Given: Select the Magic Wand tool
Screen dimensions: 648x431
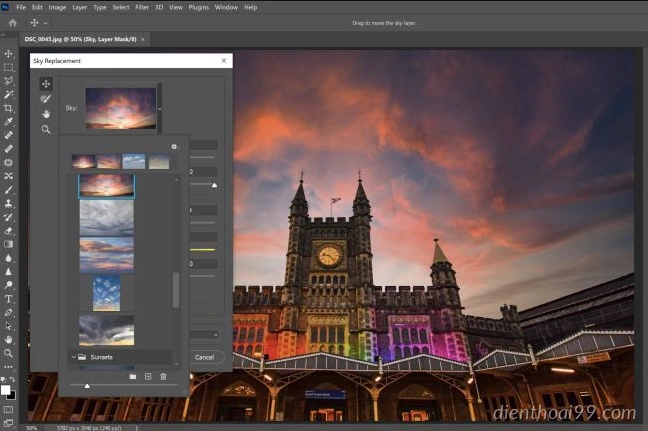Looking at the screenshot, I should point(8,95).
